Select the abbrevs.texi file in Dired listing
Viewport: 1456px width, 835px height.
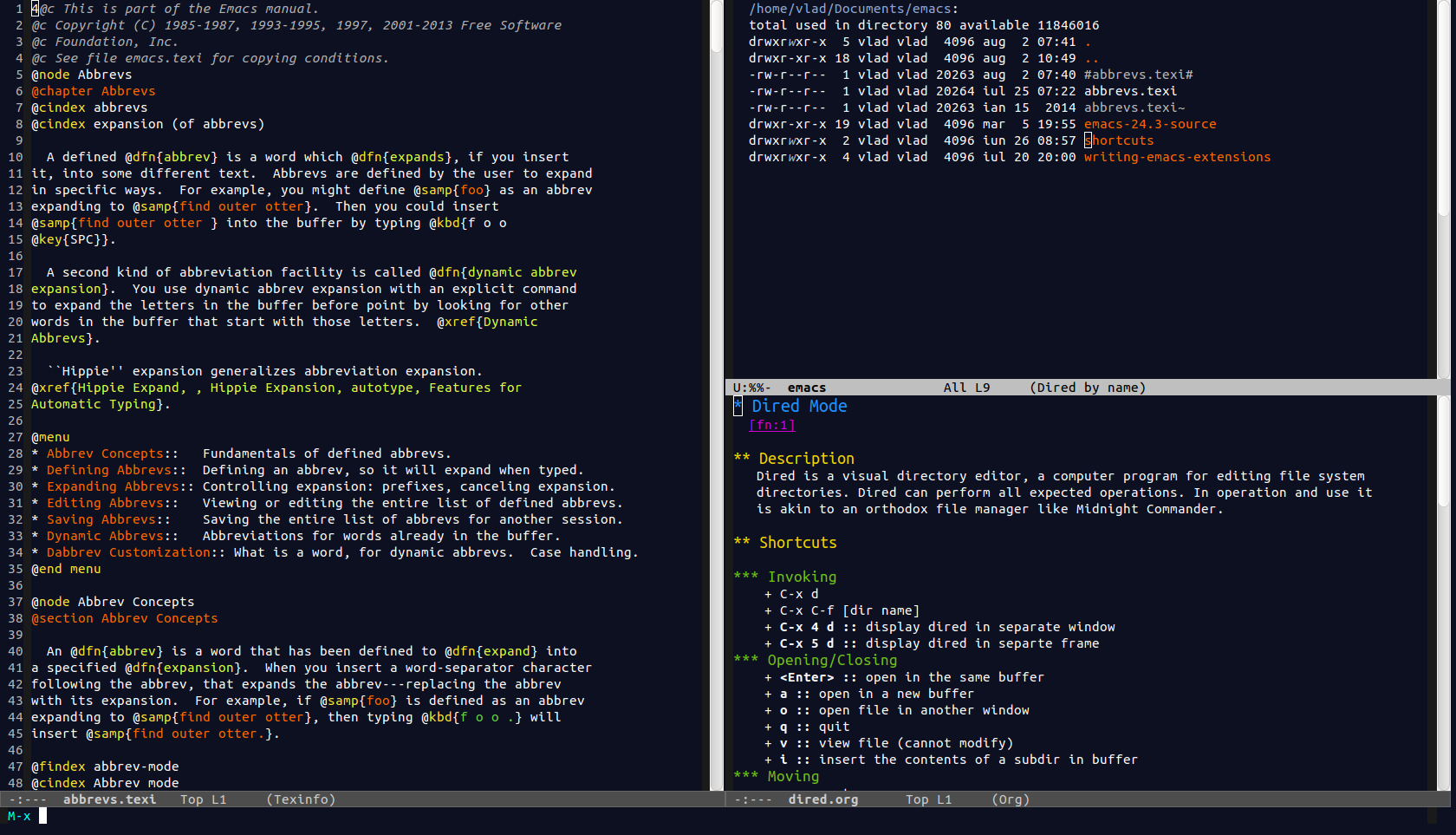1130,91
